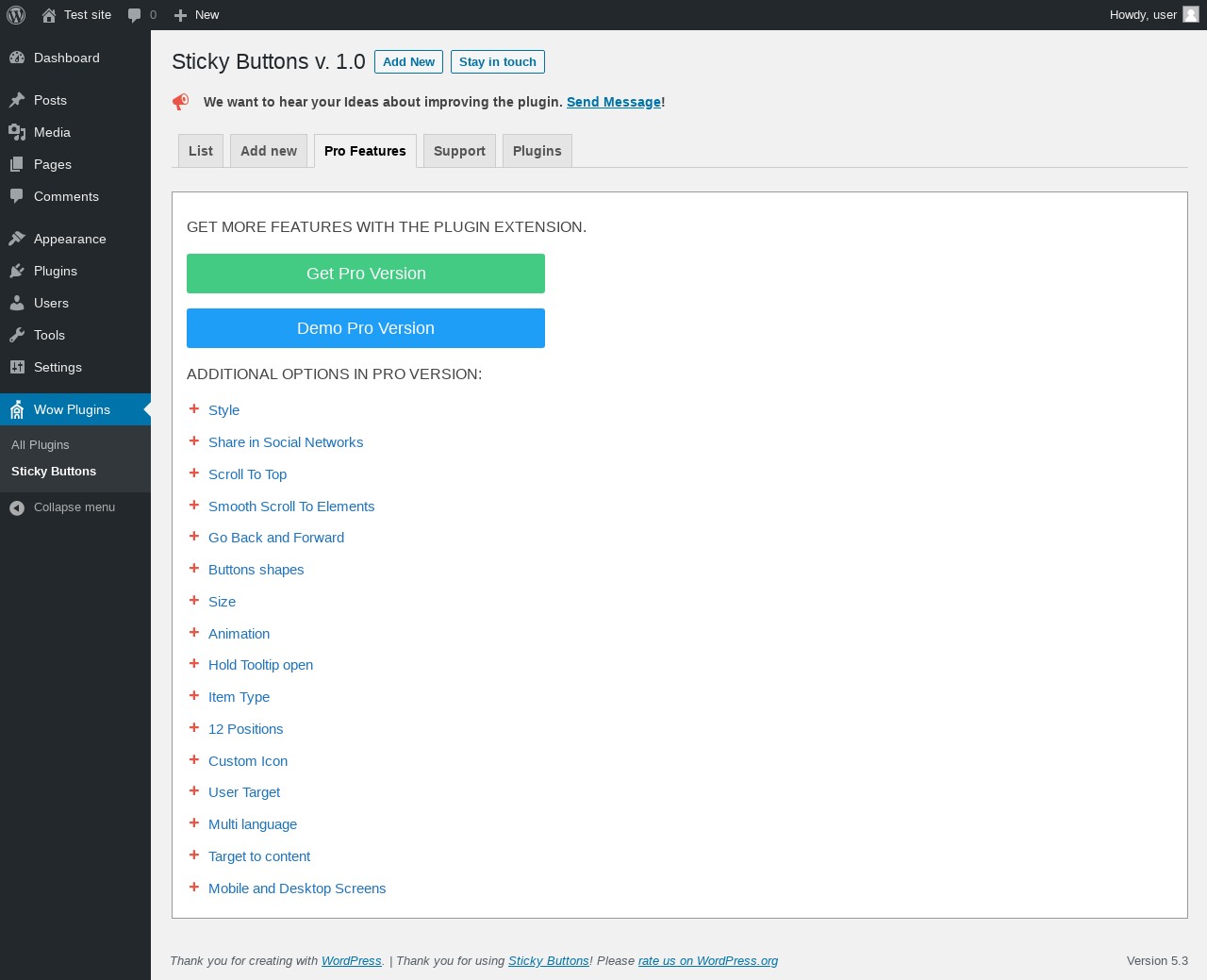Follow the Send Message link
This screenshot has height=980, width=1207.
pyautogui.click(x=614, y=102)
